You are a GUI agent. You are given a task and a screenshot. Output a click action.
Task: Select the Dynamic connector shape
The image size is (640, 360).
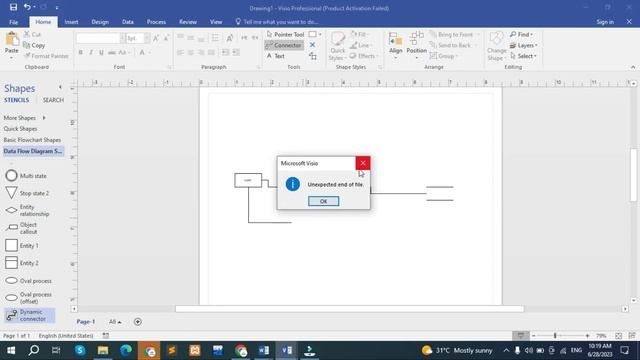pos(29,315)
